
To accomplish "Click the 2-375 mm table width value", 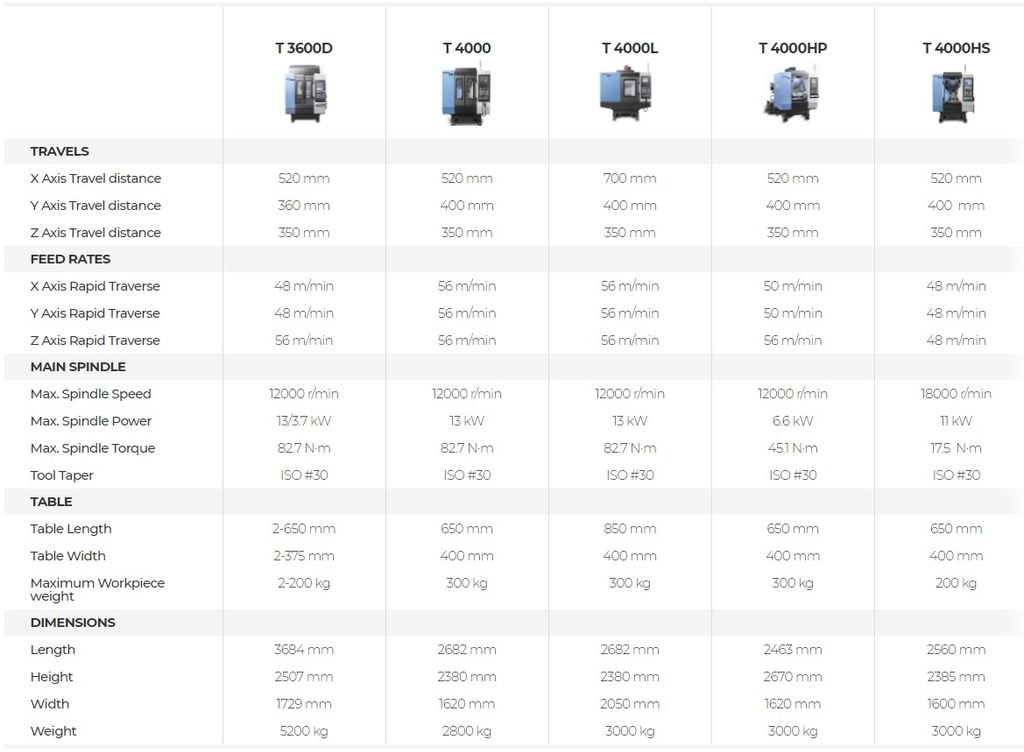I will coord(304,556).
